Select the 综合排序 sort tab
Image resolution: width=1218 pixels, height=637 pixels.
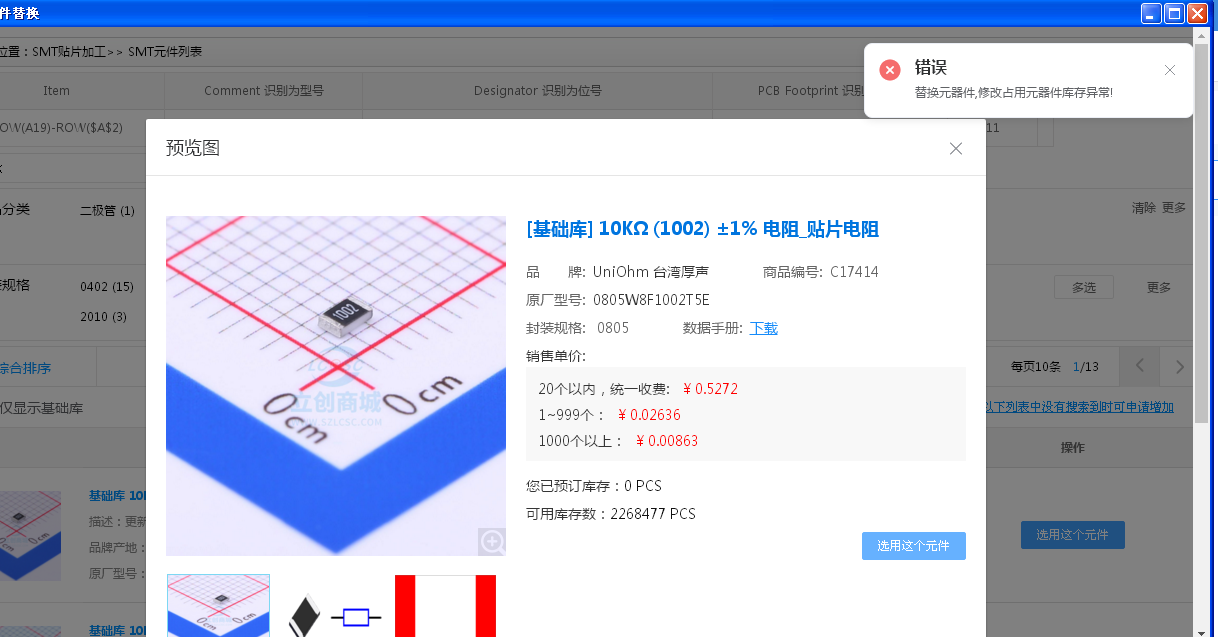[x=24, y=368]
